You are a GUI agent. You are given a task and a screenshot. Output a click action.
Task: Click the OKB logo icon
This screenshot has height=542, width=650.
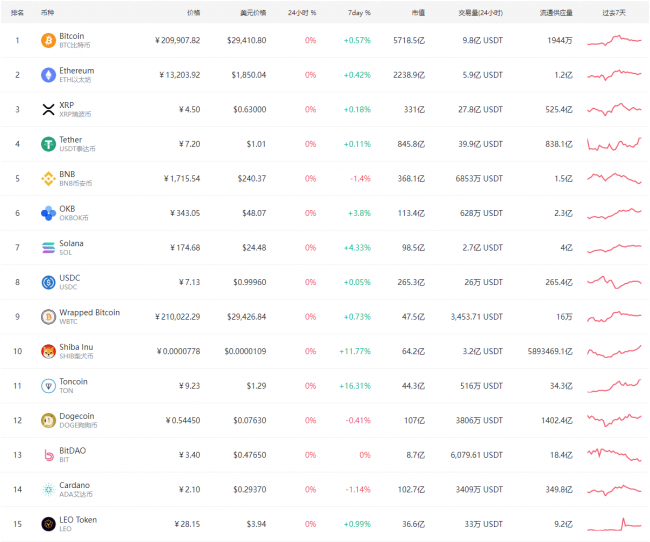(49, 213)
